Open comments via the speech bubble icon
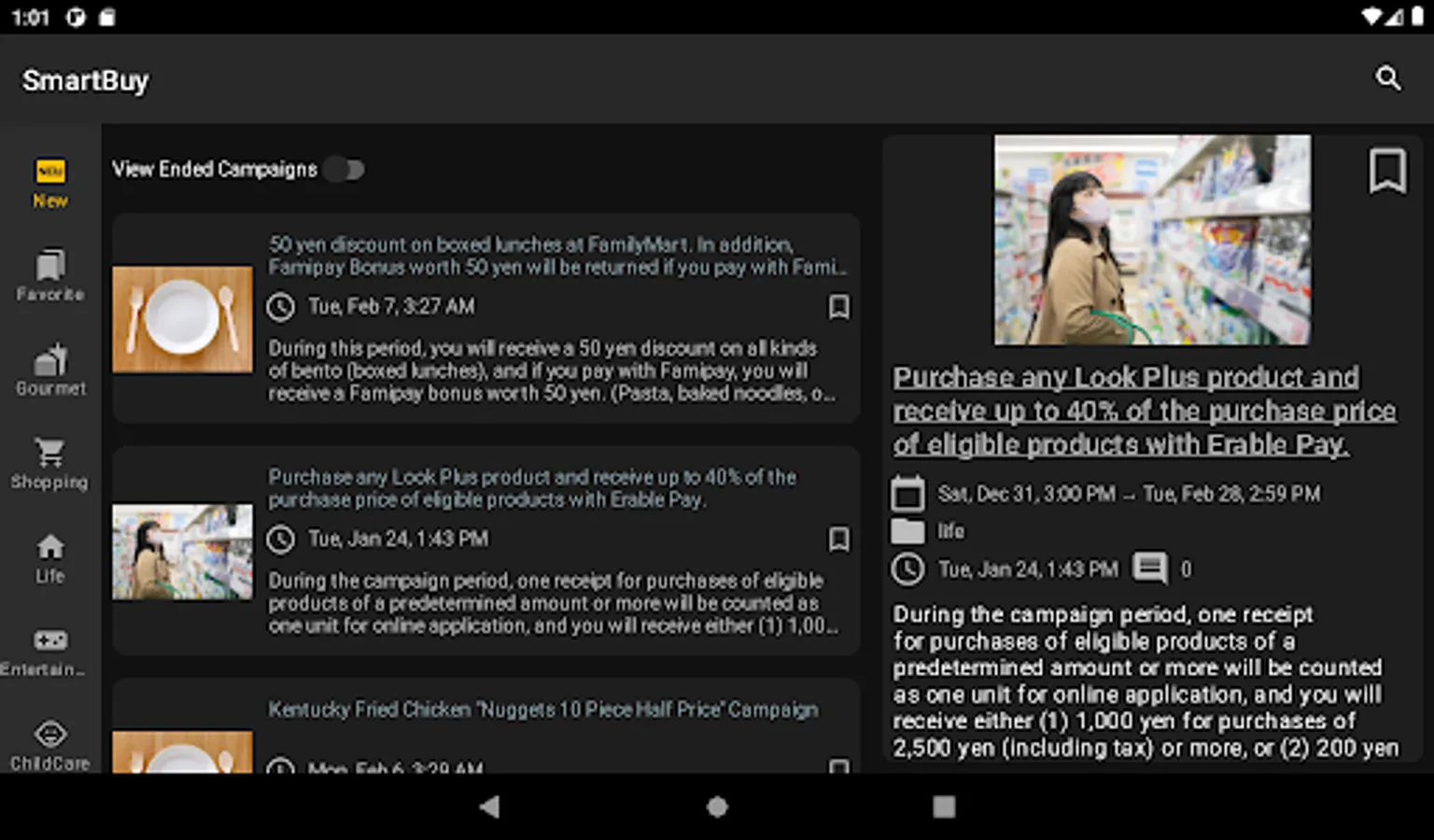 pos(1150,568)
